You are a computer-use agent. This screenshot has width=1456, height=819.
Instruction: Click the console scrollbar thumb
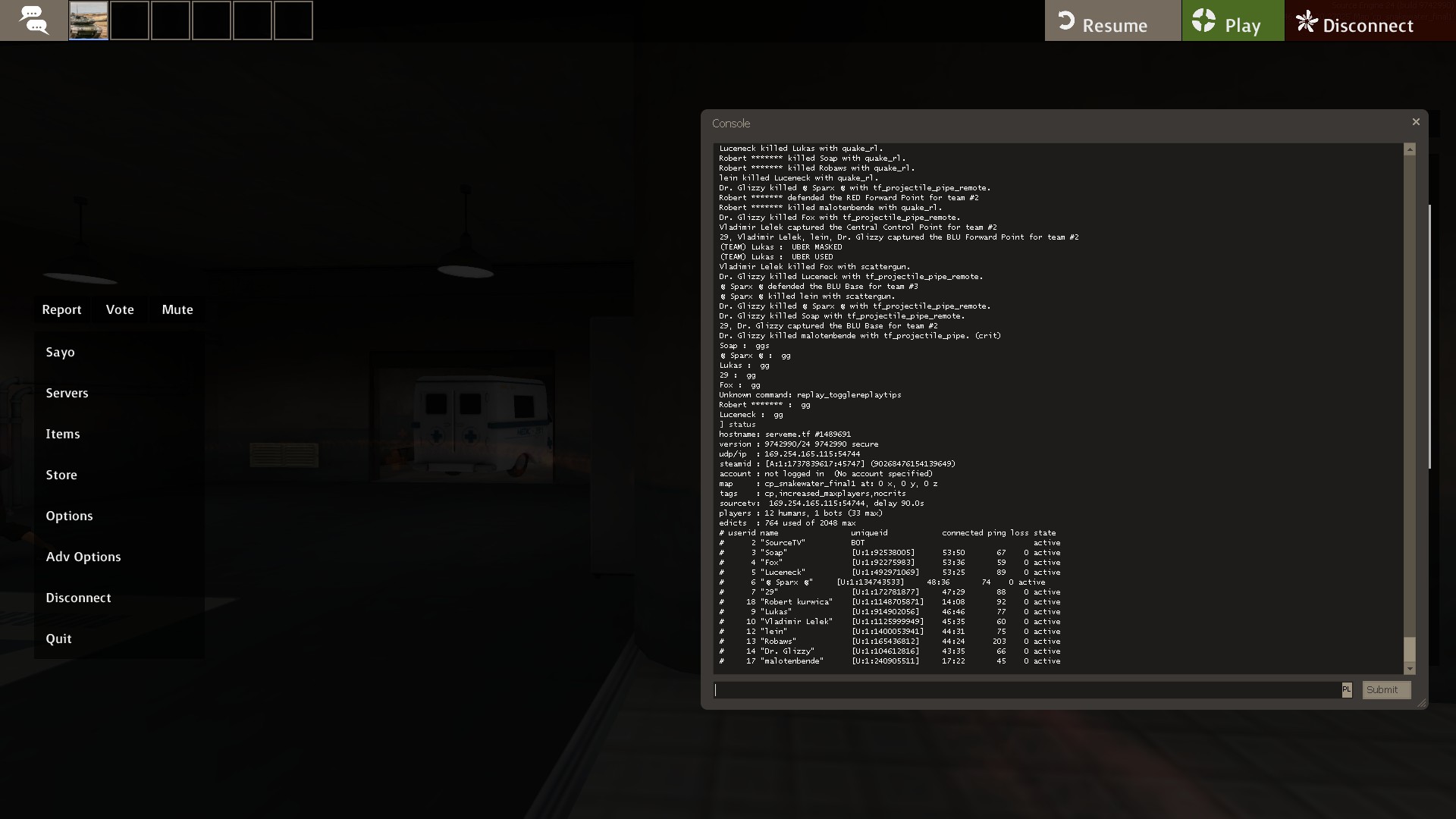tap(1410, 649)
